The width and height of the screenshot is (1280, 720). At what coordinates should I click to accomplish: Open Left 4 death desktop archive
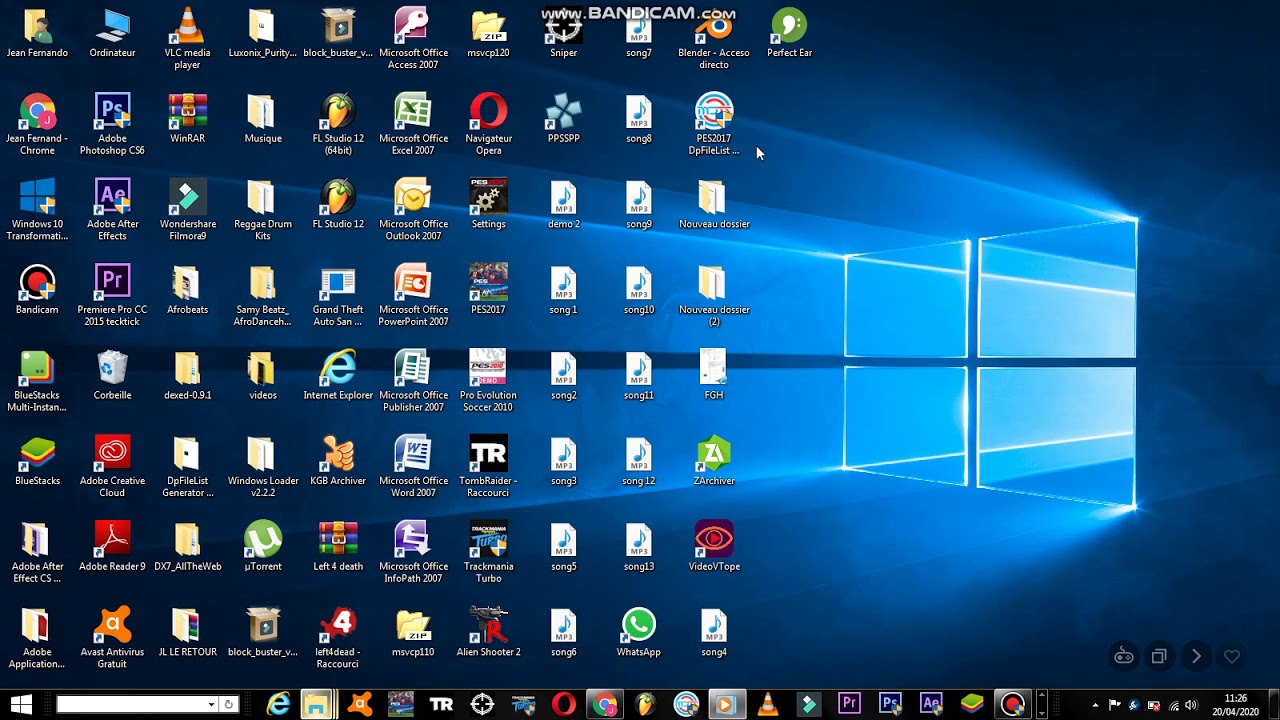click(x=338, y=546)
